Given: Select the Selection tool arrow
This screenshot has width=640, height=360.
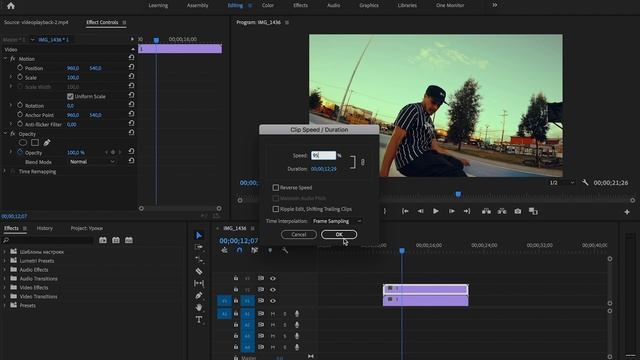Looking at the screenshot, I should coord(199,235).
